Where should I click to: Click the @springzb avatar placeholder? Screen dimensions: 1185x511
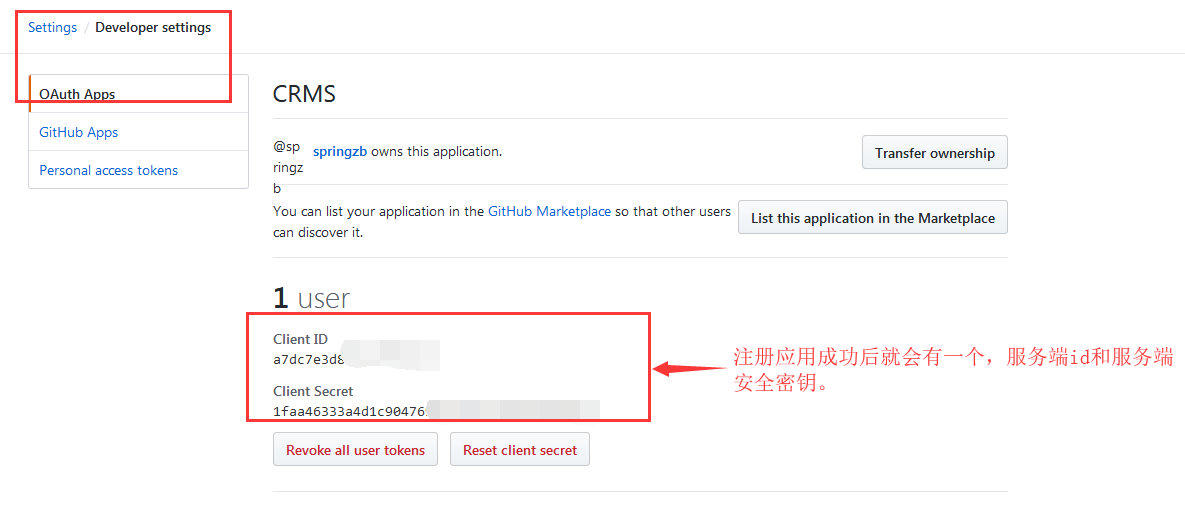[288, 168]
